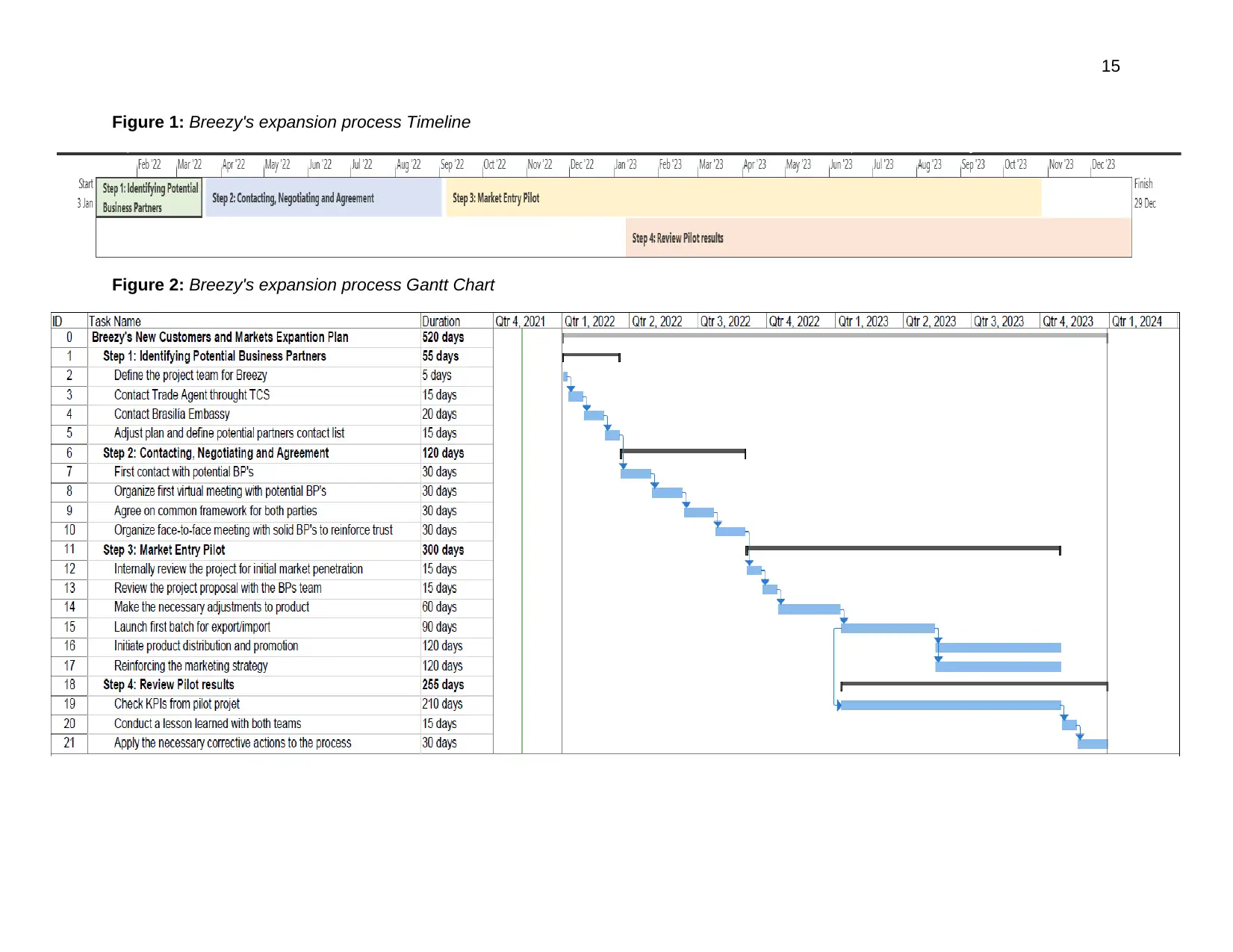Screen dimensions: 1233x952
Task: Click the ID cell numbered 21
Action: click(69, 743)
